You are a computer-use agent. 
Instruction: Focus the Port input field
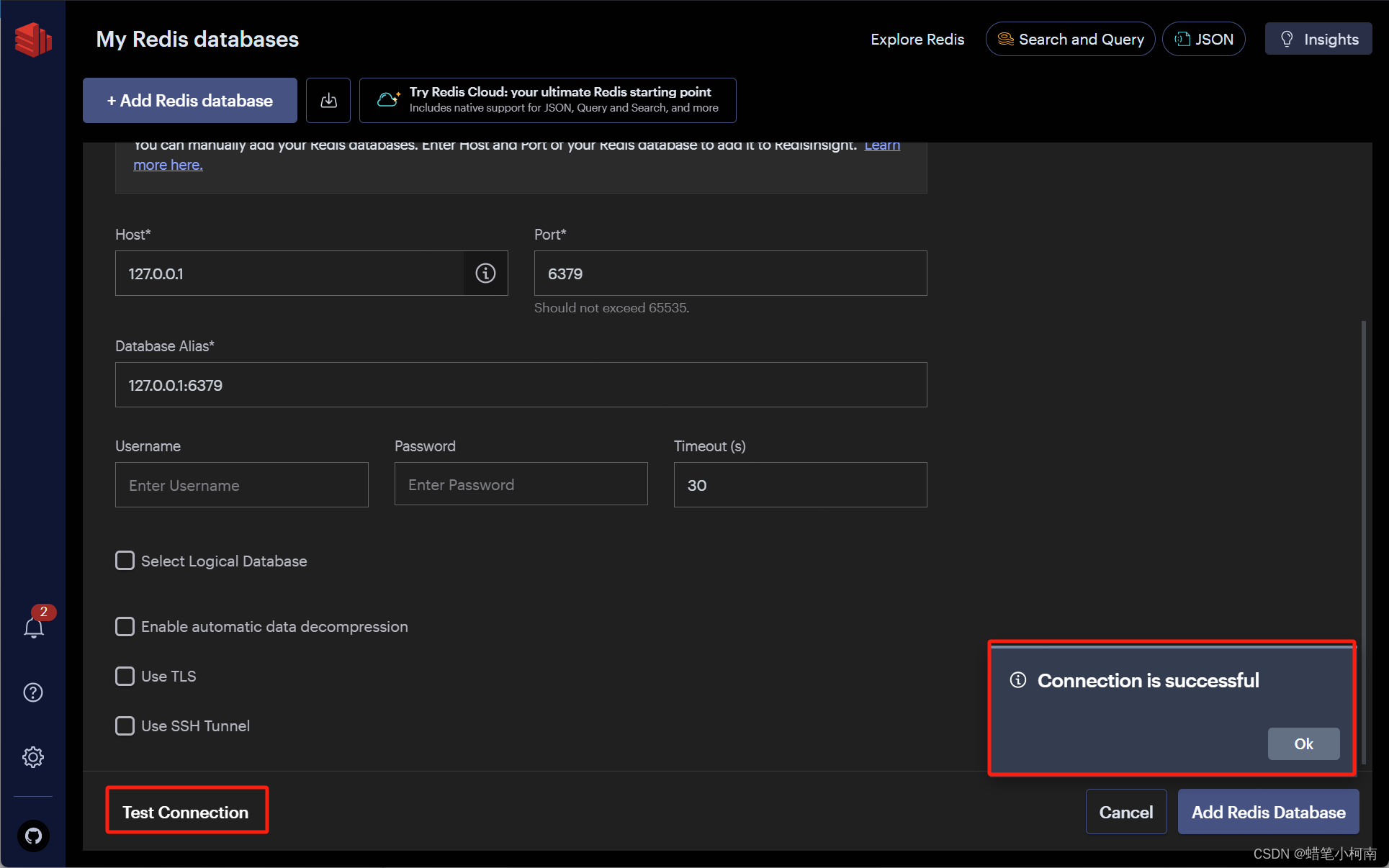tap(730, 273)
